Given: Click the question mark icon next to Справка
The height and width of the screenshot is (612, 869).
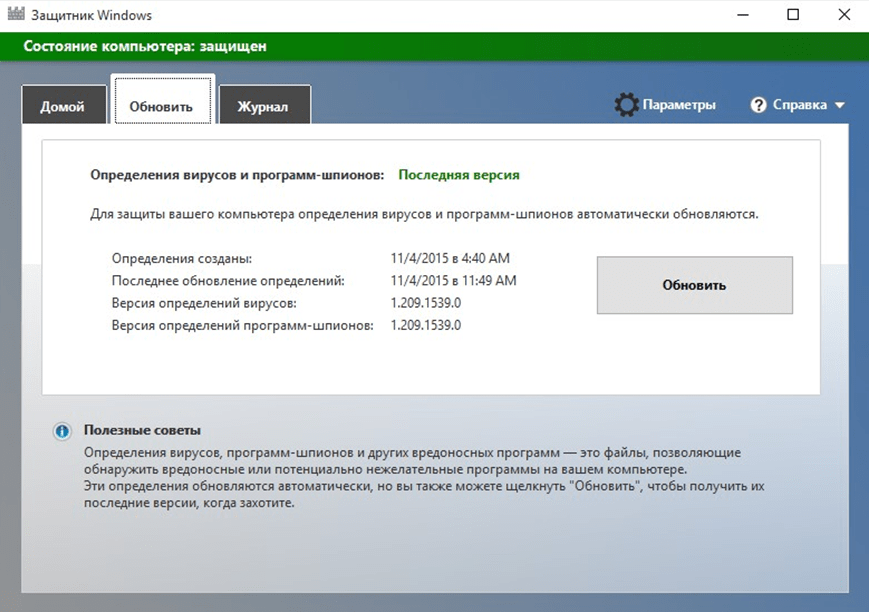Looking at the screenshot, I should [x=758, y=105].
